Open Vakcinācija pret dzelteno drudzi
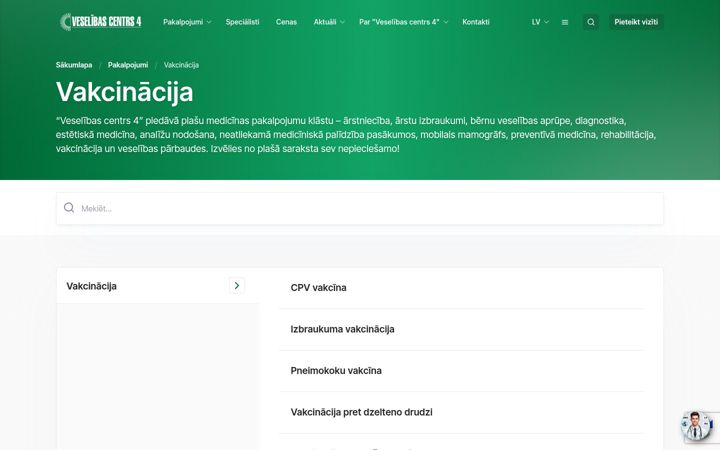 coord(461,412)
